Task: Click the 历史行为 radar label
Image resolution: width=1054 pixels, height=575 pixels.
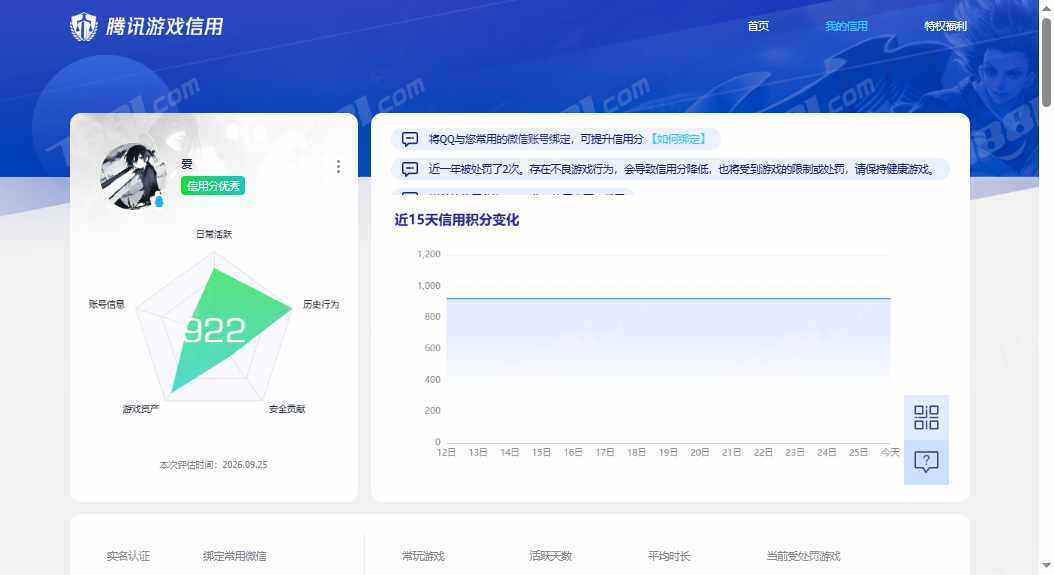Action: pyautogui.click(x=321, y=304)
